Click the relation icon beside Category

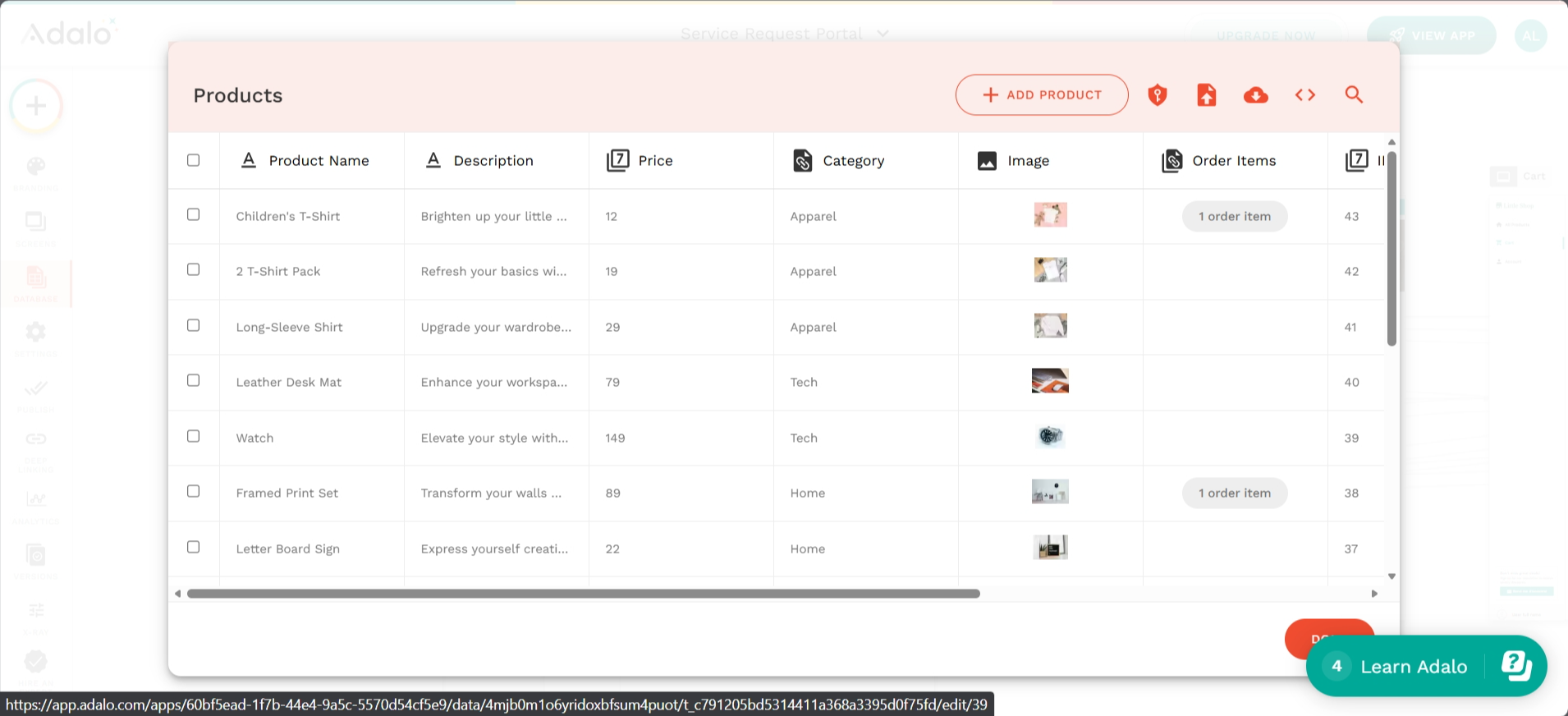[803, 160]
